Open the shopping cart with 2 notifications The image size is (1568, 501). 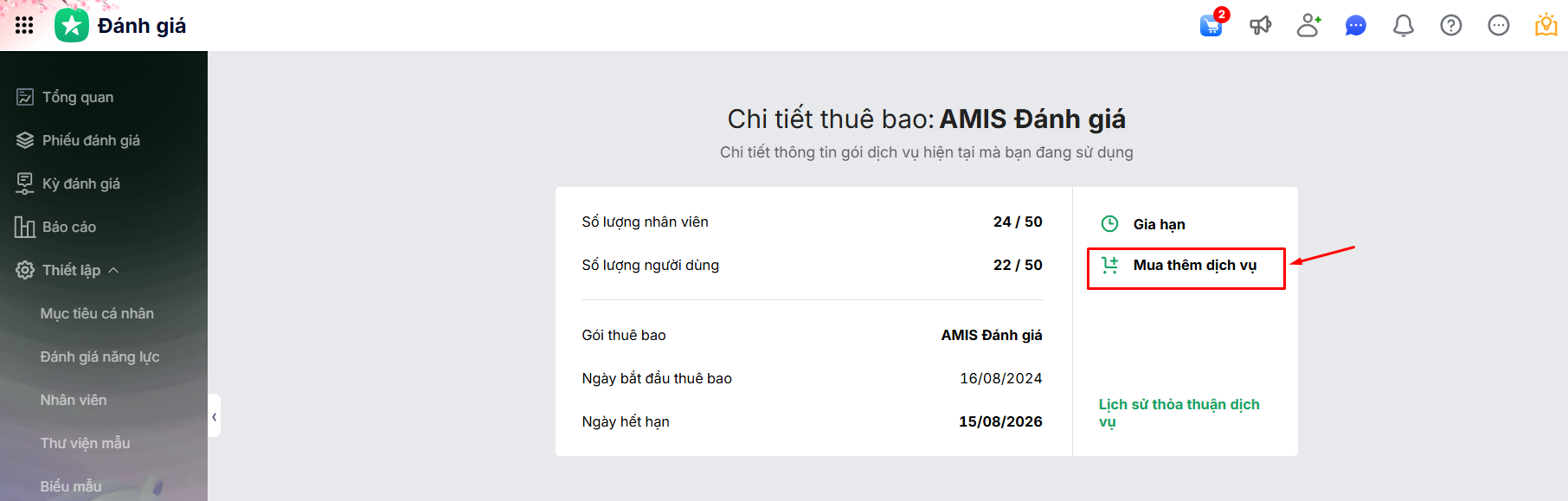pos(1211,25)
